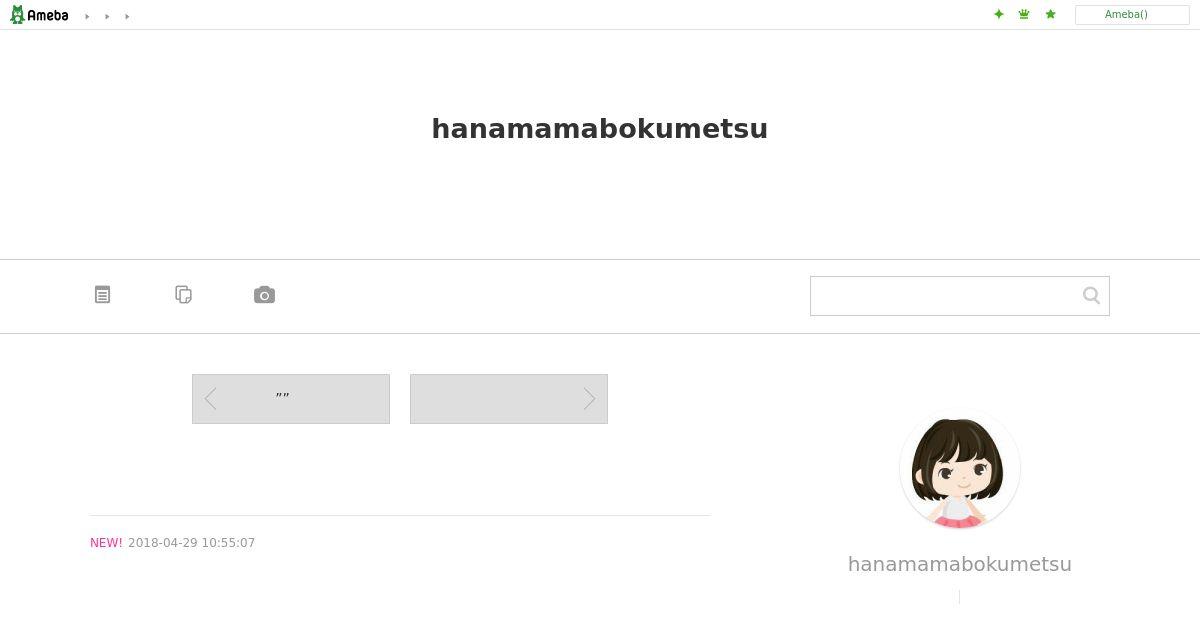This screenshot has height=630, width=1200.
Task: Click the post timestamp 2018-04-29 10:55:07
Action: (x=191, y=543)
